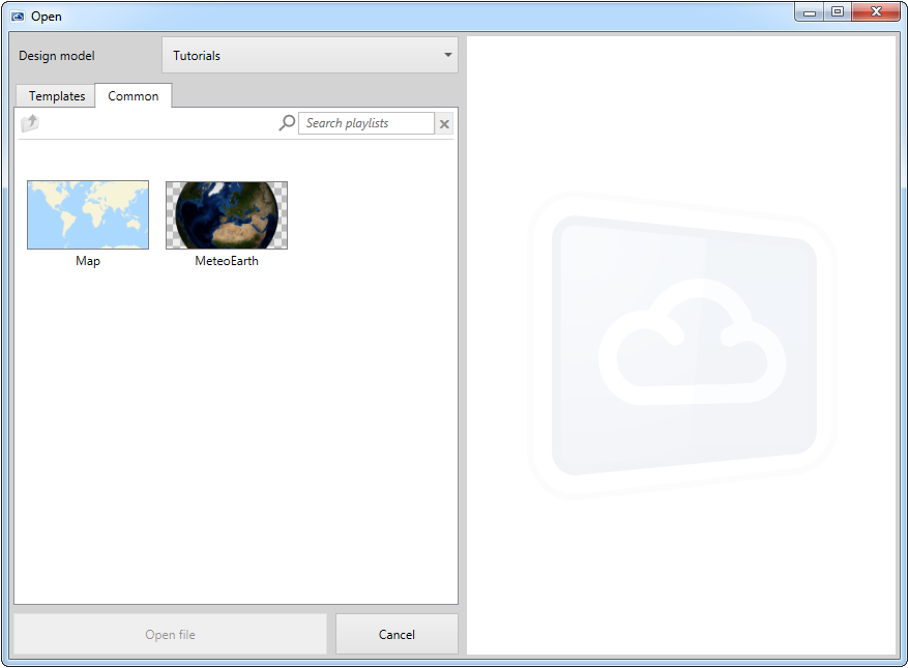Click the magnifier search icon
The height and width of the screenshot is (668, 908).
point(287,123)
